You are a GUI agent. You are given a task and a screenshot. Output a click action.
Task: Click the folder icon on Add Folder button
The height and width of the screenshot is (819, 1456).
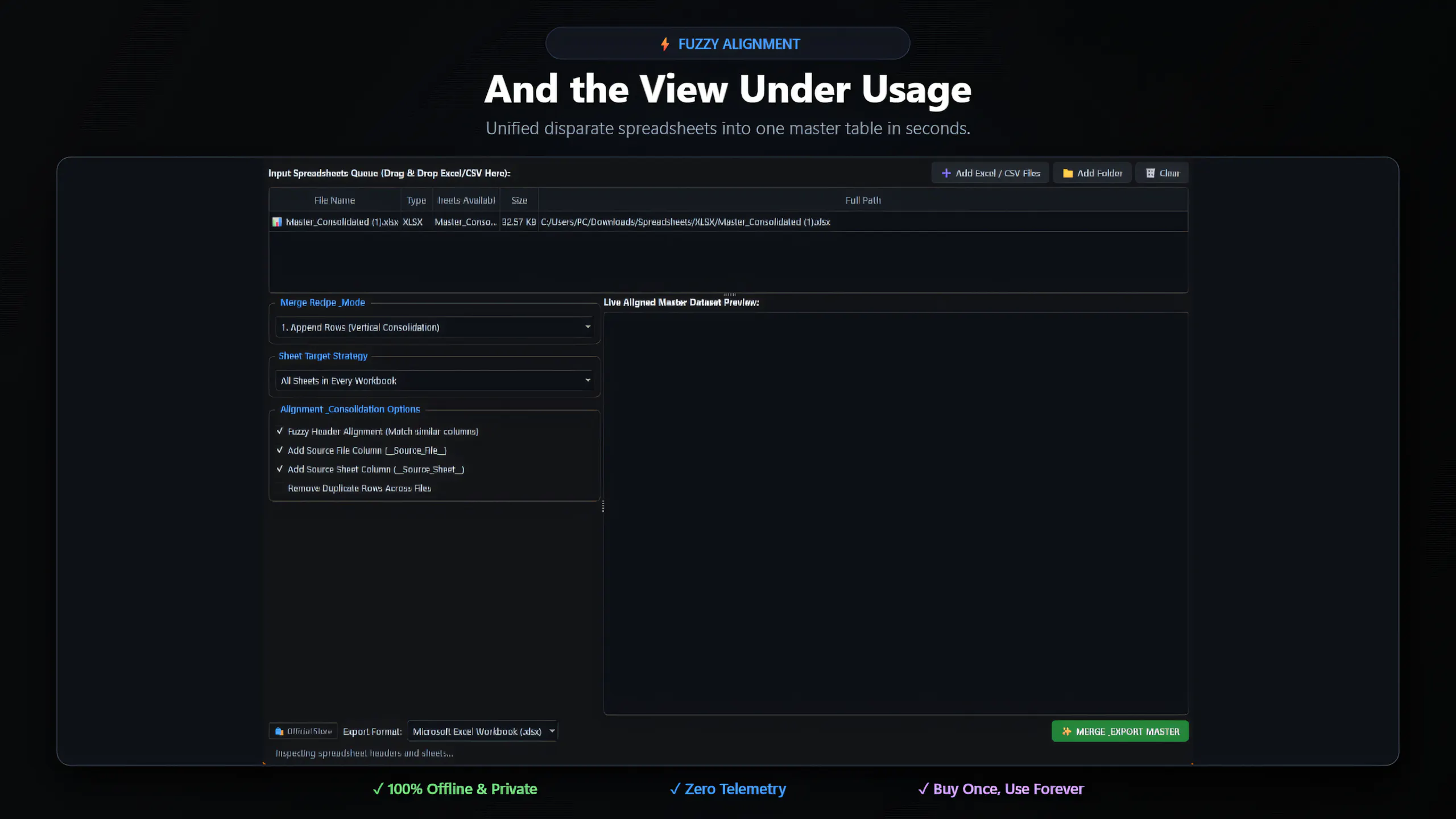[x=1068, y=173]
